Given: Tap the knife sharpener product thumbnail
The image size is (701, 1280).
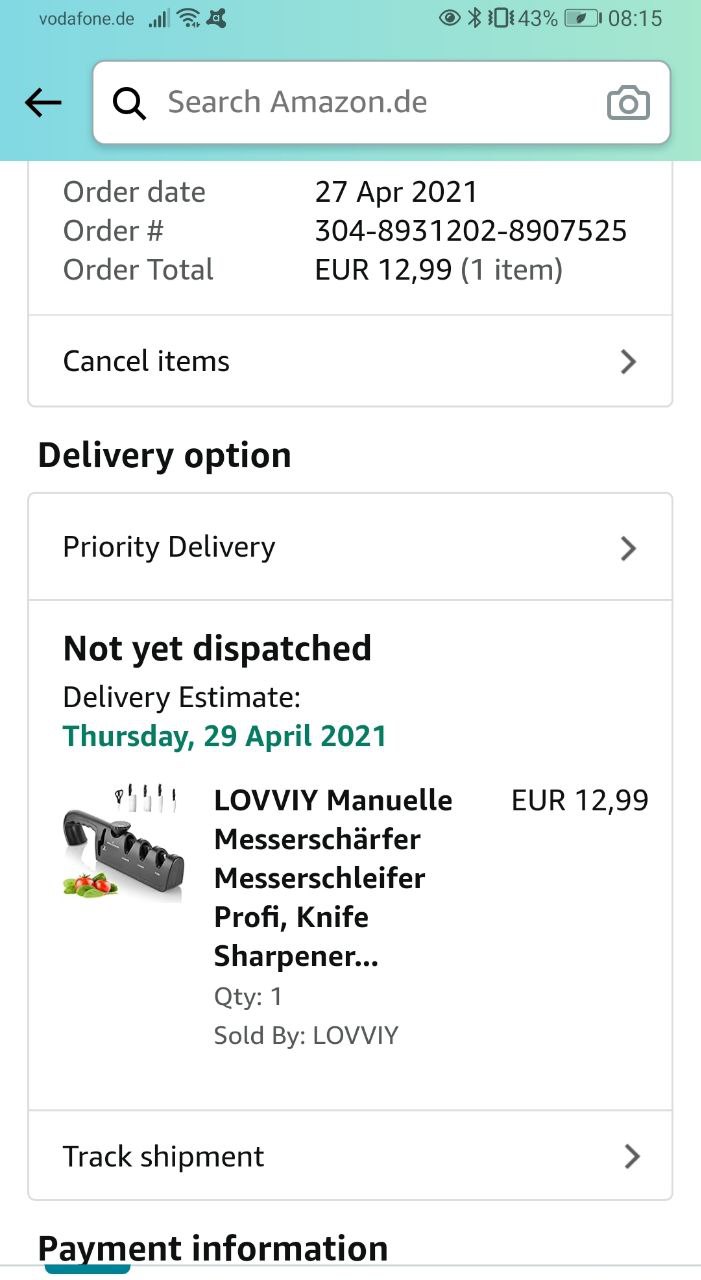Looking at the screenshot, I should 122,840.
